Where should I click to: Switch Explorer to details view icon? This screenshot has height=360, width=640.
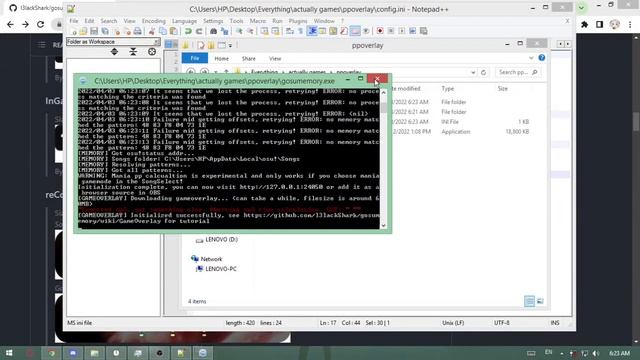pos(529,301)
